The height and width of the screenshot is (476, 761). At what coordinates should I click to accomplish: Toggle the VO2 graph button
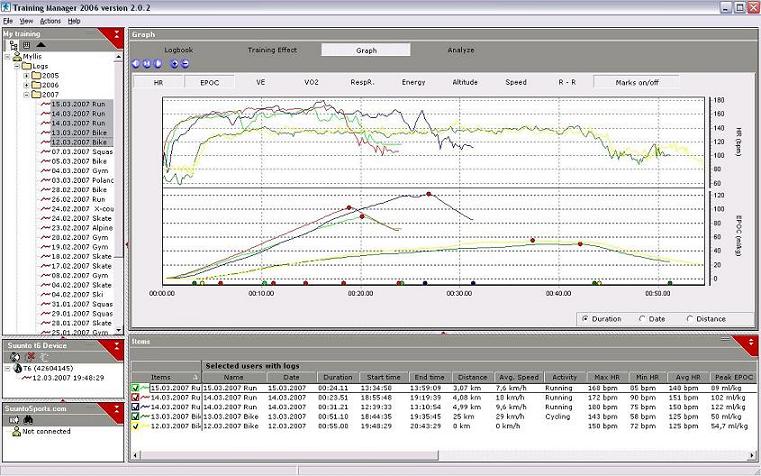click(311, 82)
